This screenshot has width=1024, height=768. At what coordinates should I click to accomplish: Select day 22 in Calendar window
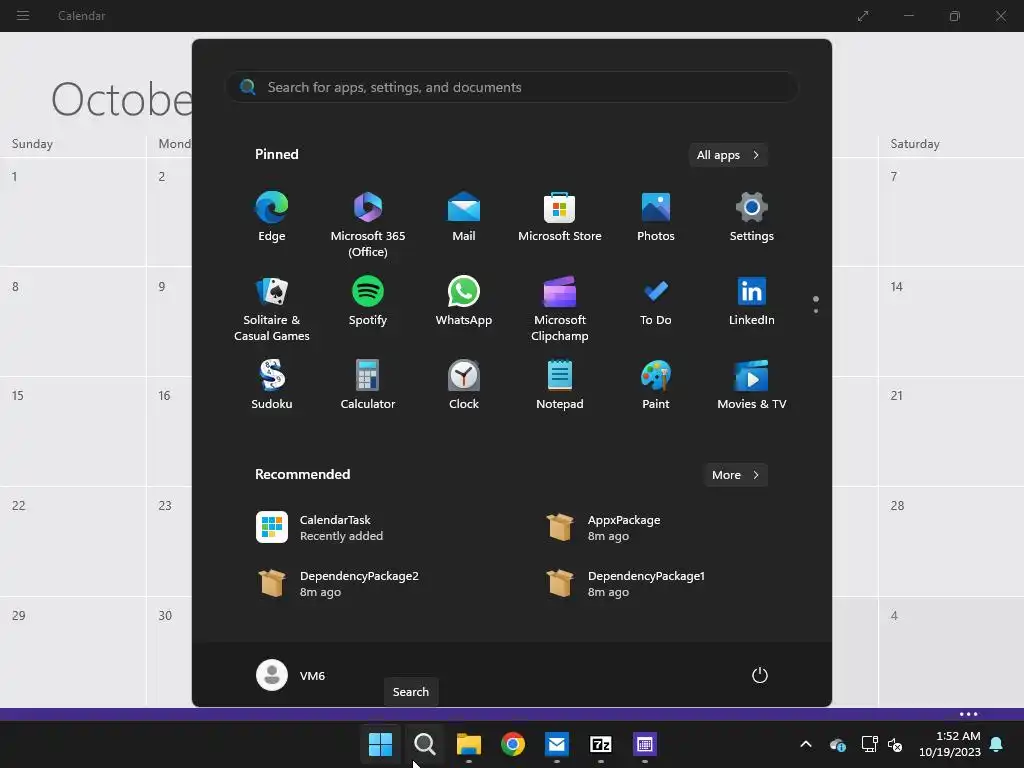click(x=73, y=541)
